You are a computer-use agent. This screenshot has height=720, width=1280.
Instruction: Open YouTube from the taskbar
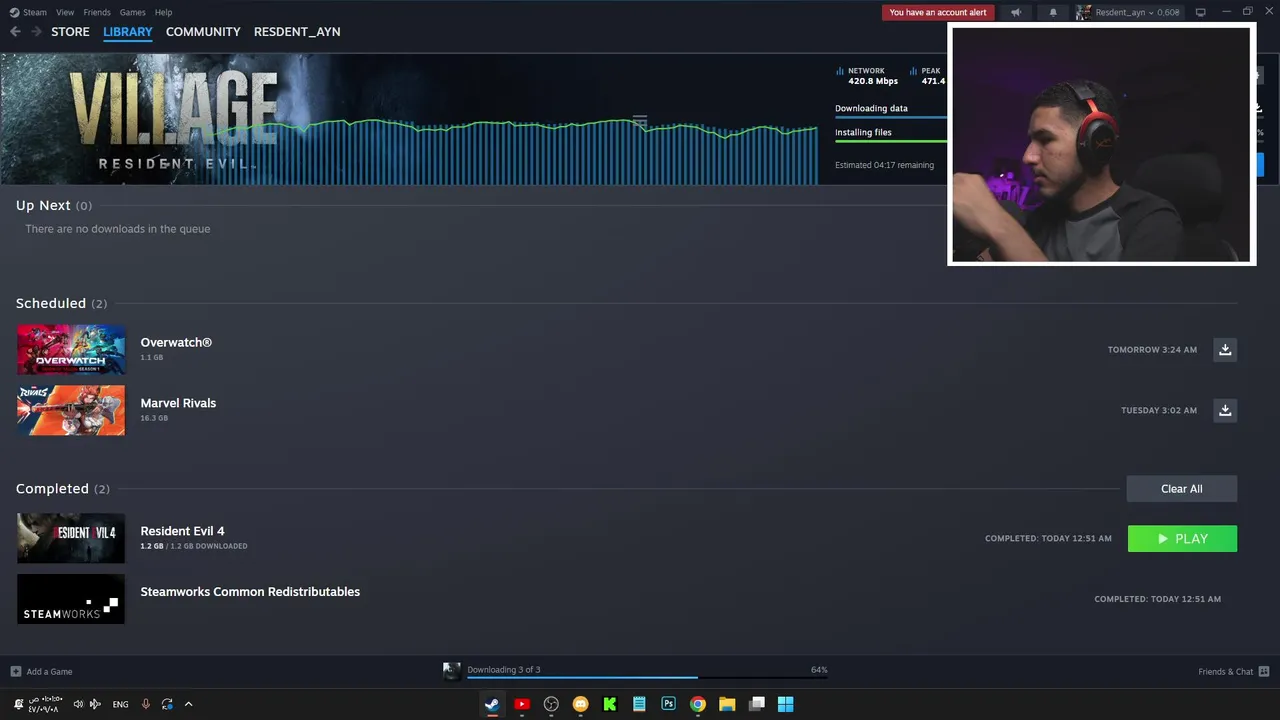[521, 704]
